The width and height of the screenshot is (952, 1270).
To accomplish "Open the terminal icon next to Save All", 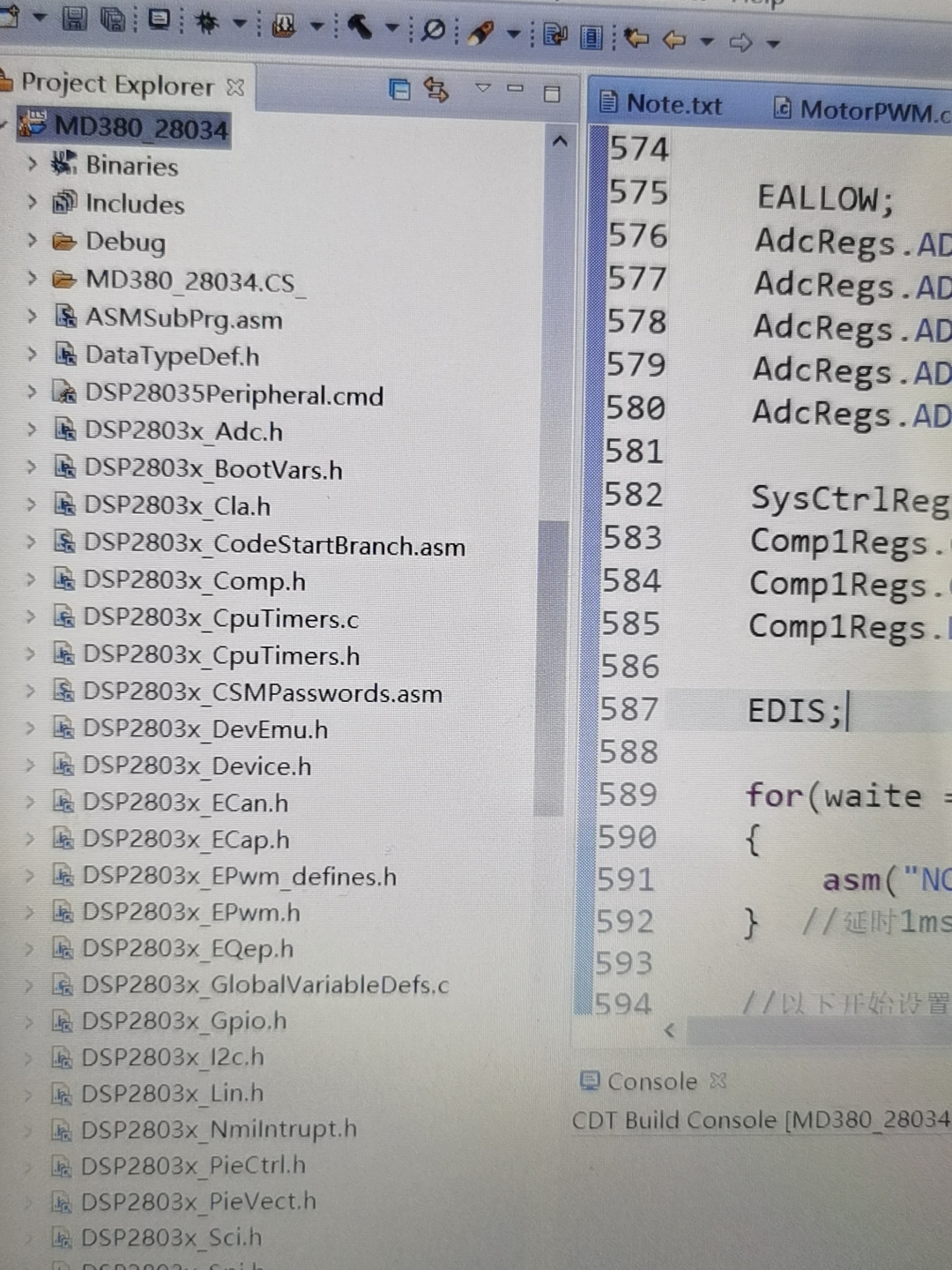I will point(159,19).
